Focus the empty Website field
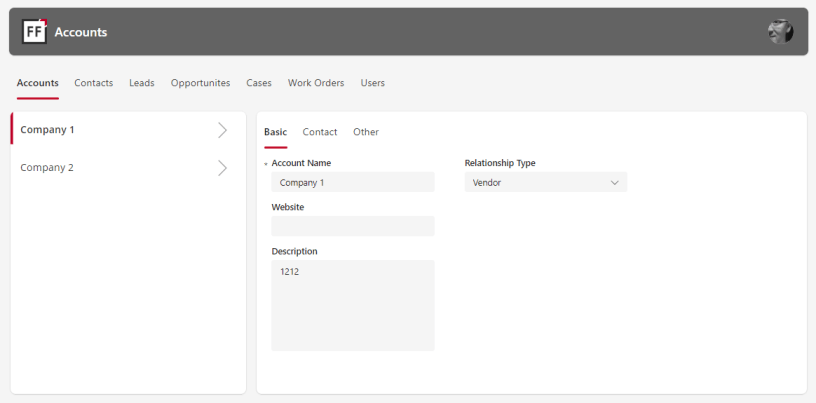Image resolution: width=816 pixels, height=403 pixels. (352, 226)
